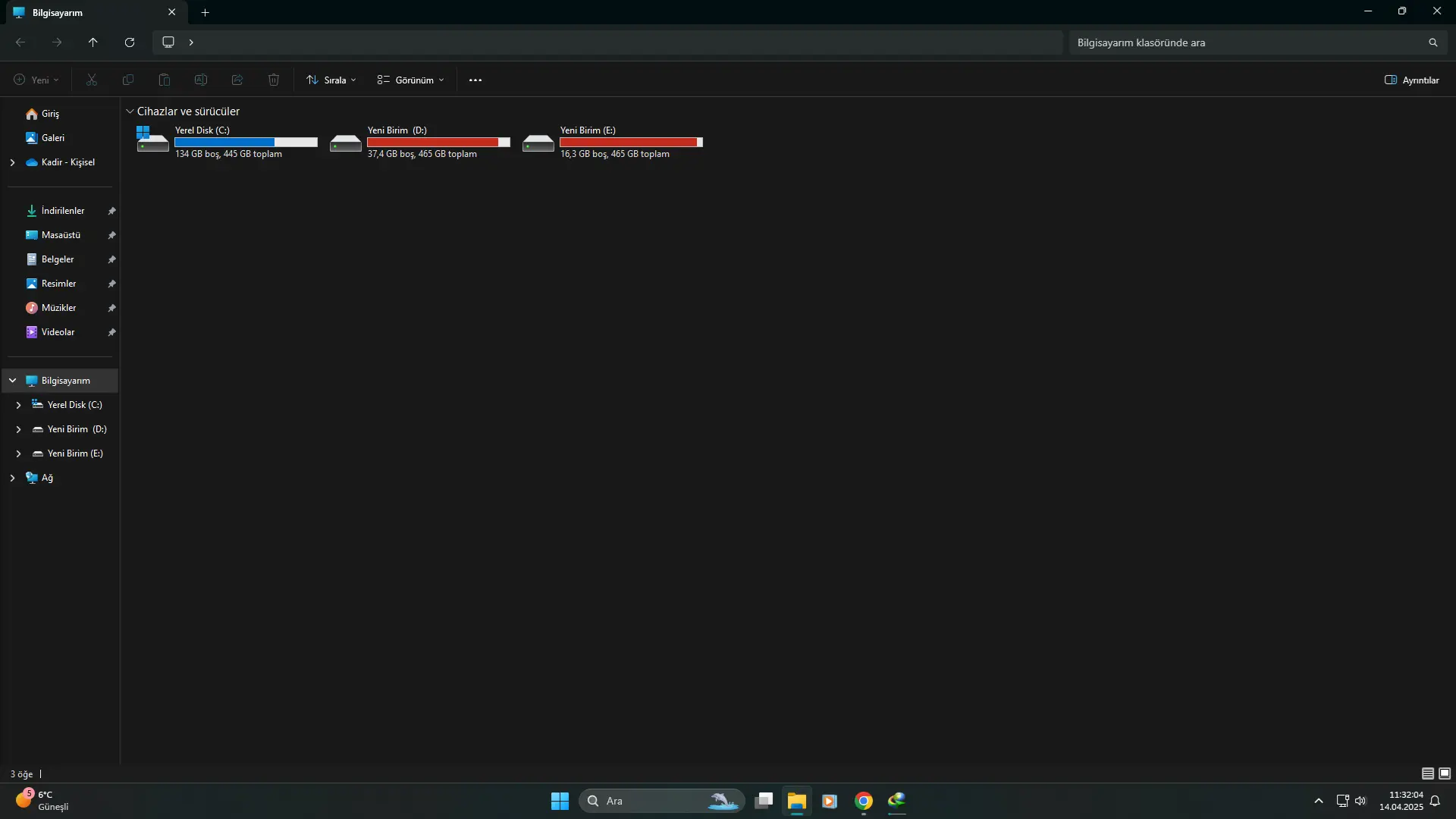Open the Görünüm view dropdown
The width and height of the screenshot is (1456, 819).
coord(411,80)
